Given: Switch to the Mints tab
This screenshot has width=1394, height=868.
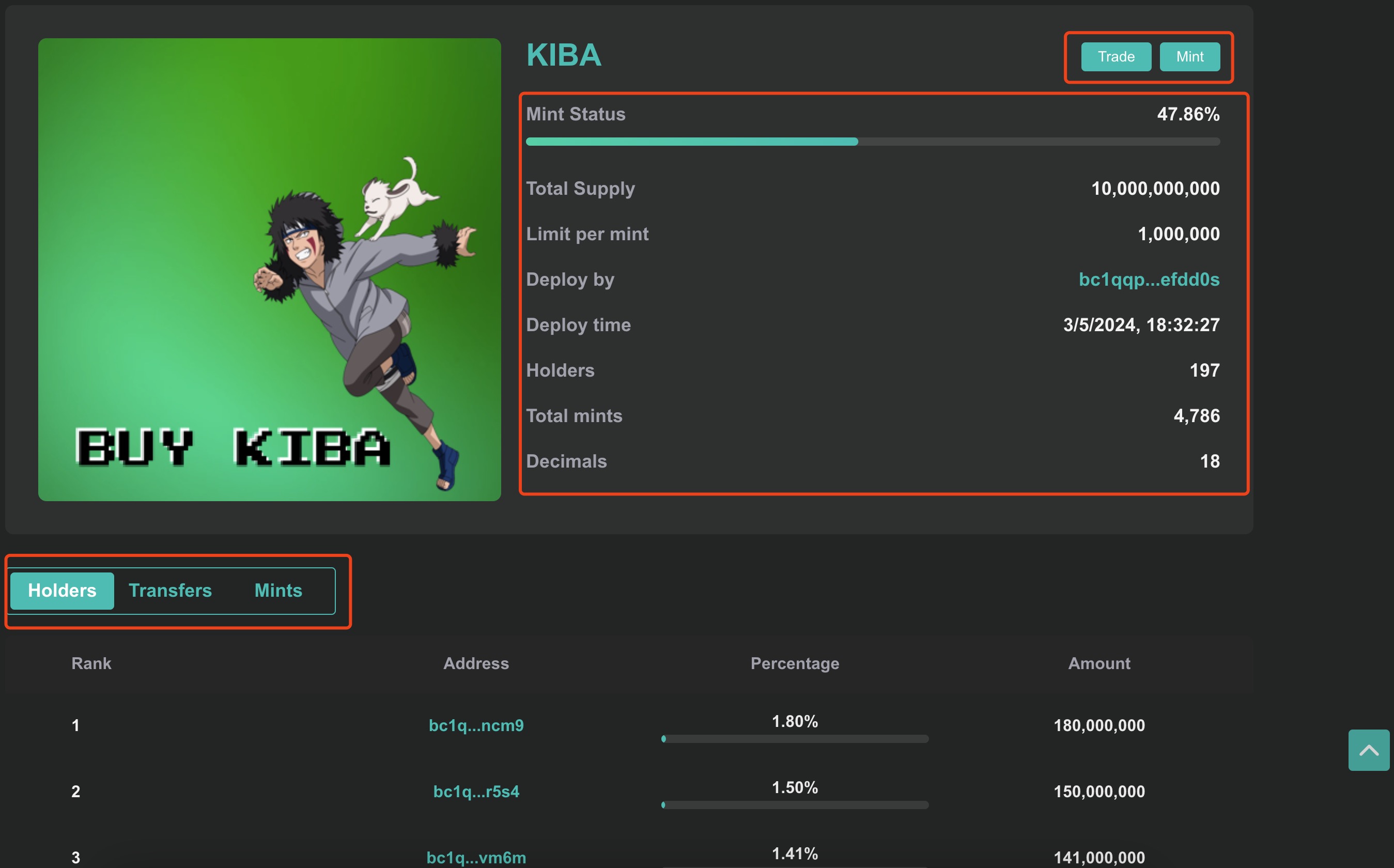Looking at the screenshot, I should (x=278, y=590).
